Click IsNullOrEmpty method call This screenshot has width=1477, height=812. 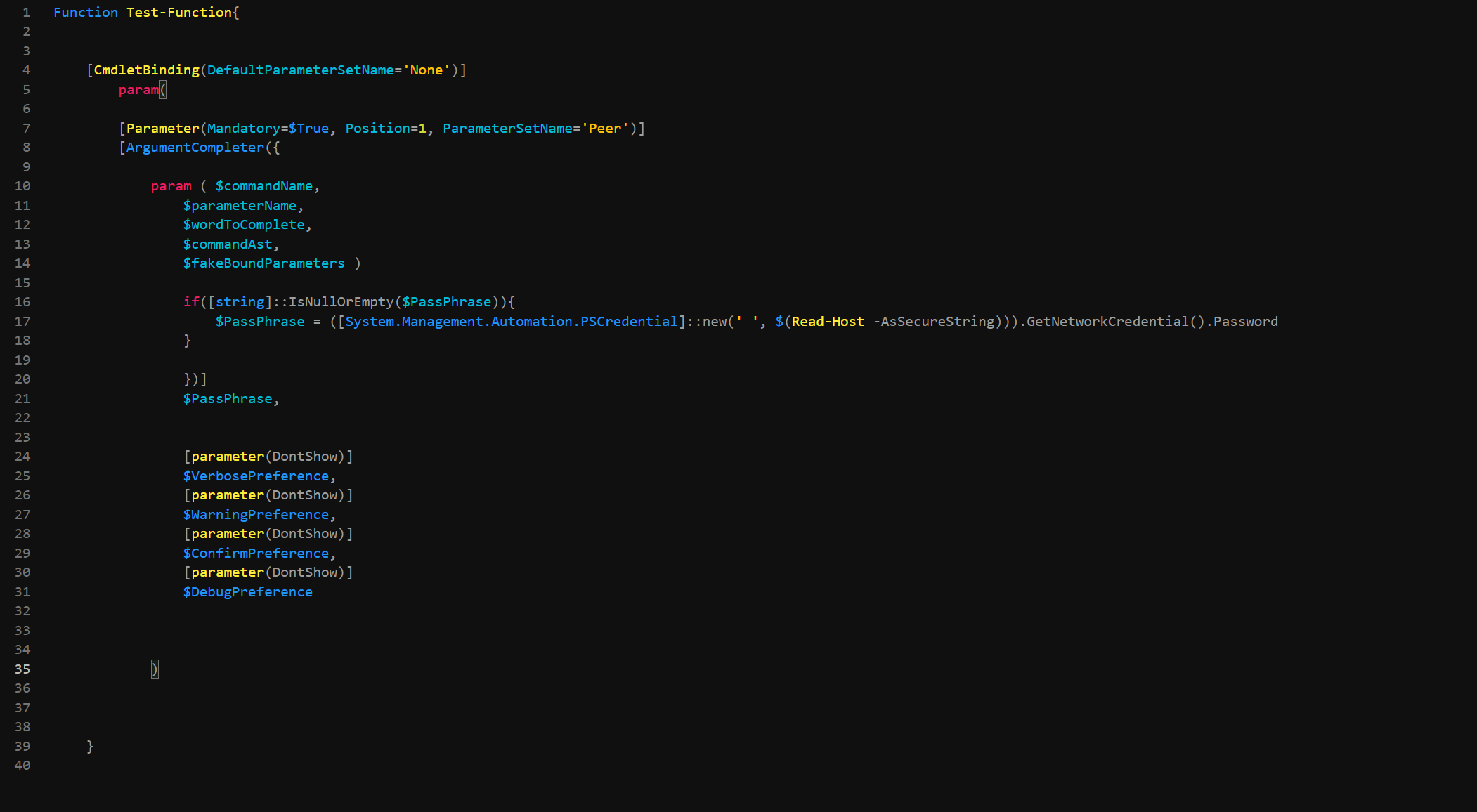pyautogui.click(x=341, y=302)
